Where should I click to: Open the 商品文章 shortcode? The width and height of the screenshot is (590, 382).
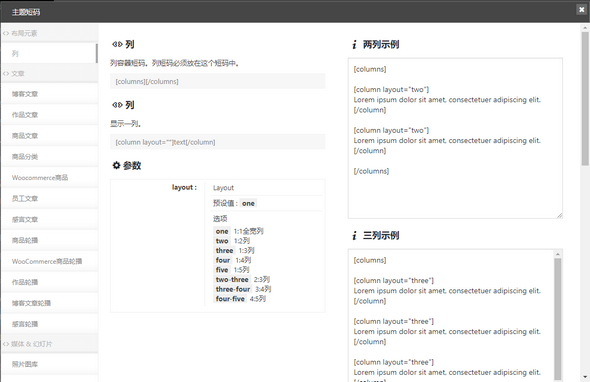click(50, 135)
